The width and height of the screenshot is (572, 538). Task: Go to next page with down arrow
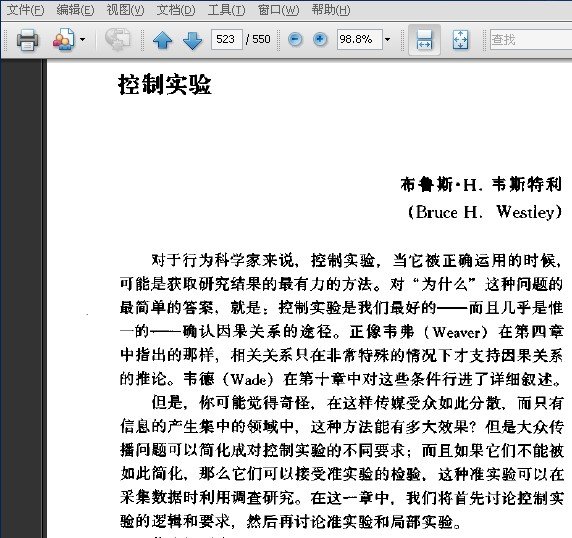point(192,39)
